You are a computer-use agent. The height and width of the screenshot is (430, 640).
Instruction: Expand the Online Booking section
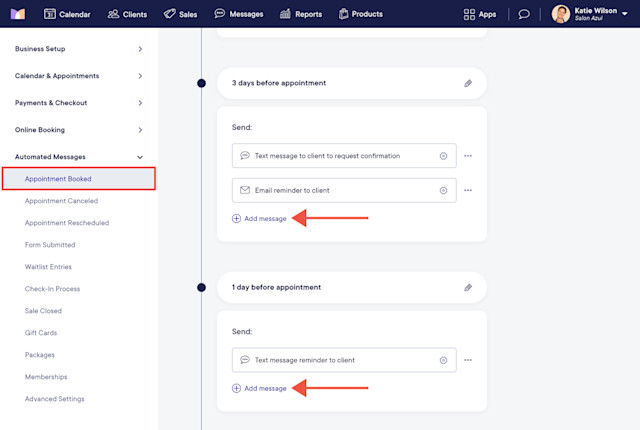tap(79, 130)
